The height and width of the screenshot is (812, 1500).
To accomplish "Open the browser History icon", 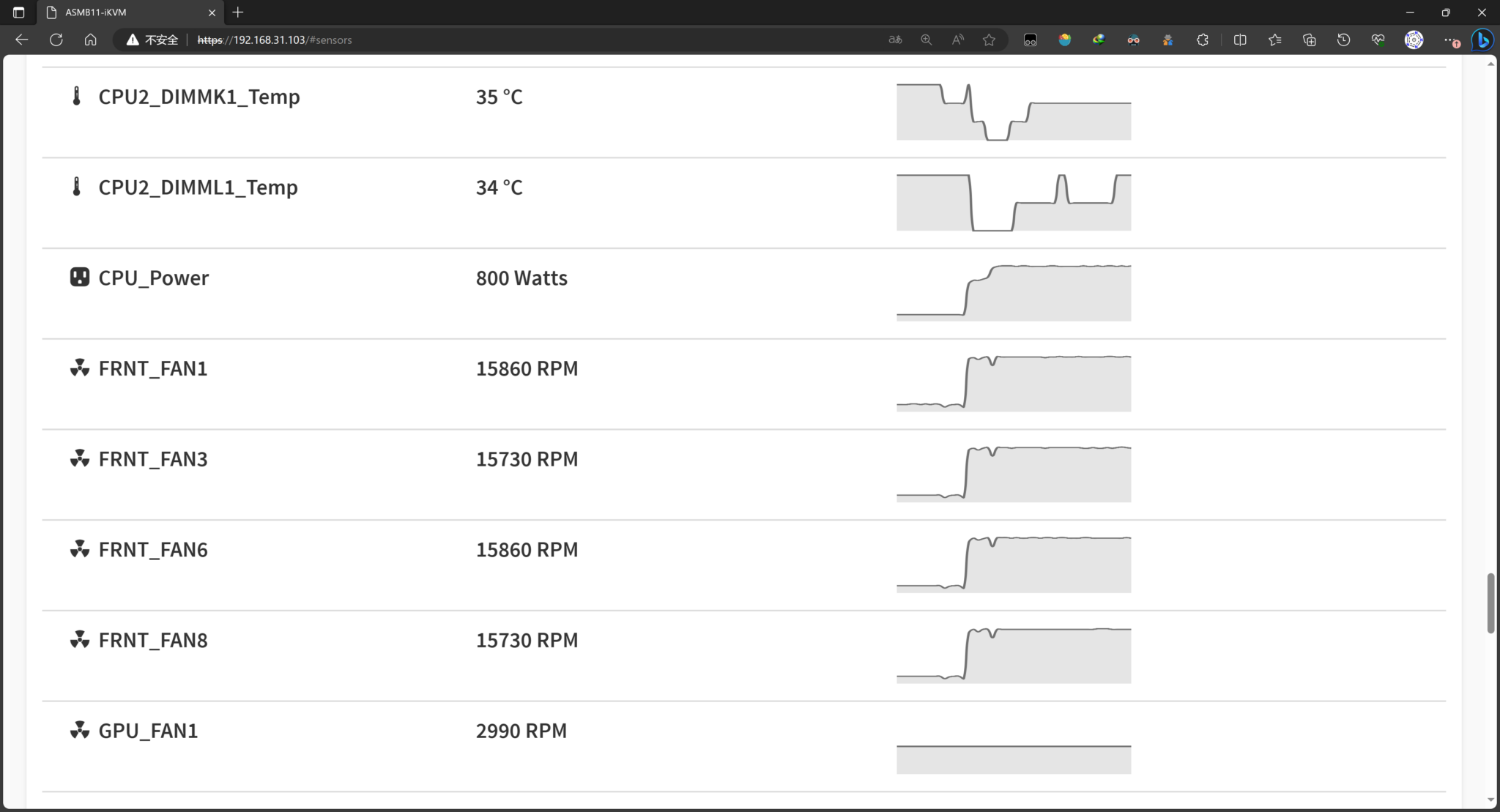I will (x=1343, y=40).
